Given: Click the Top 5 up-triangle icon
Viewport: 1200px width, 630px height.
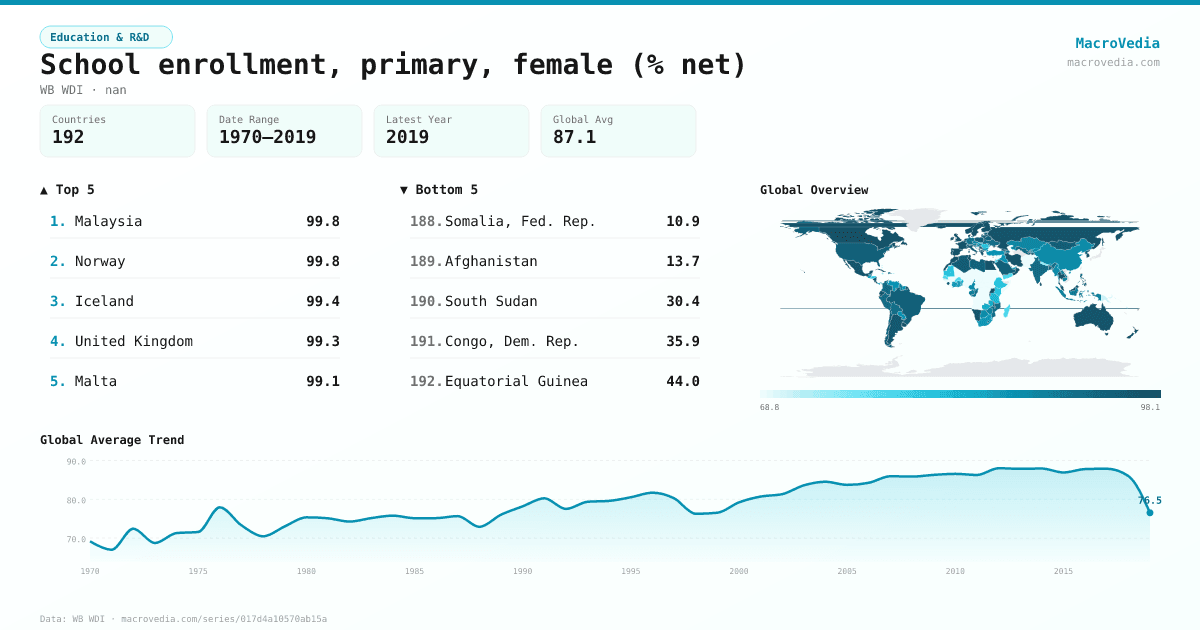Looking at the screenshot, I should 44,190.
